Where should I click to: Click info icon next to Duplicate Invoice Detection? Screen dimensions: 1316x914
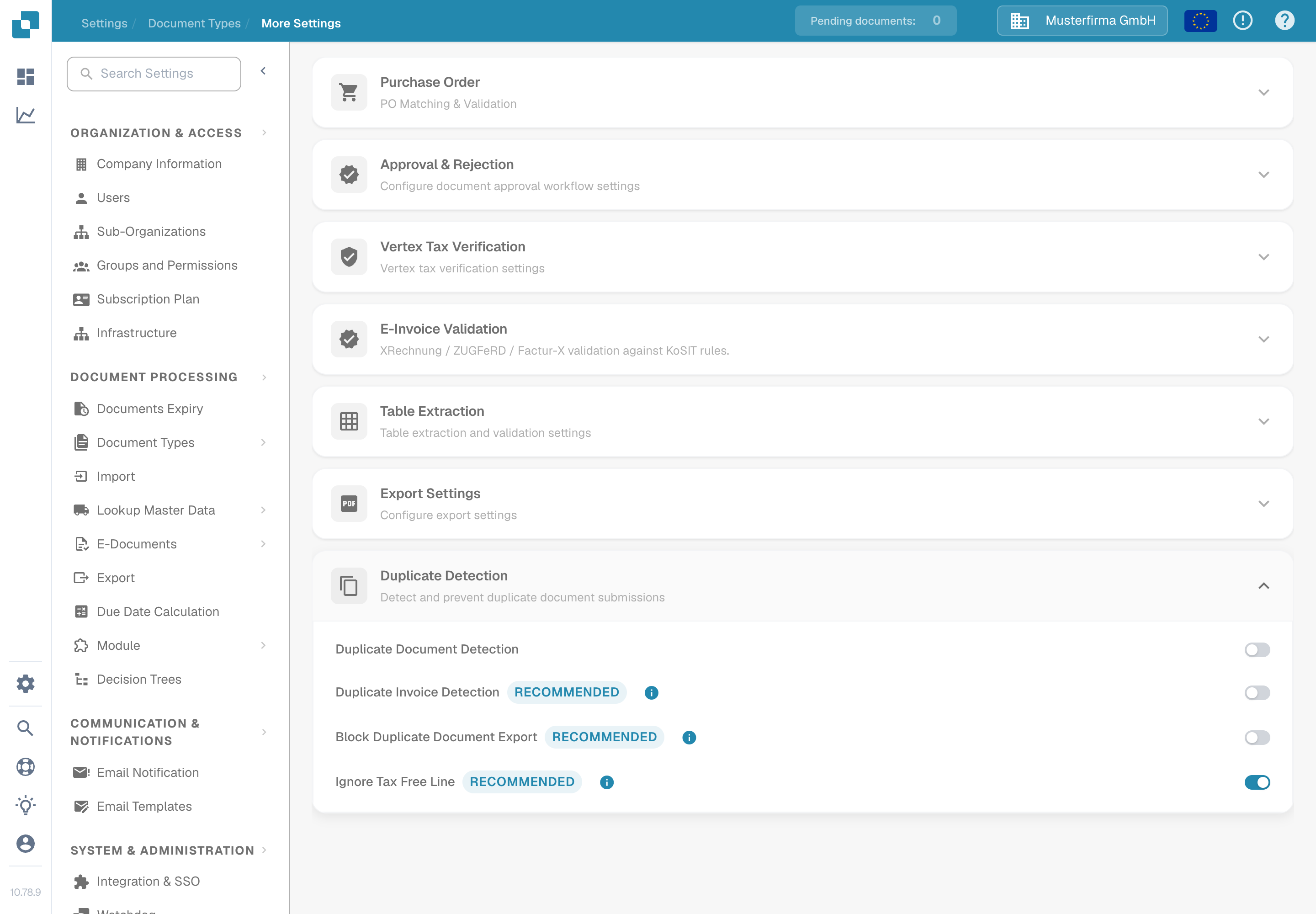(651, 692)
